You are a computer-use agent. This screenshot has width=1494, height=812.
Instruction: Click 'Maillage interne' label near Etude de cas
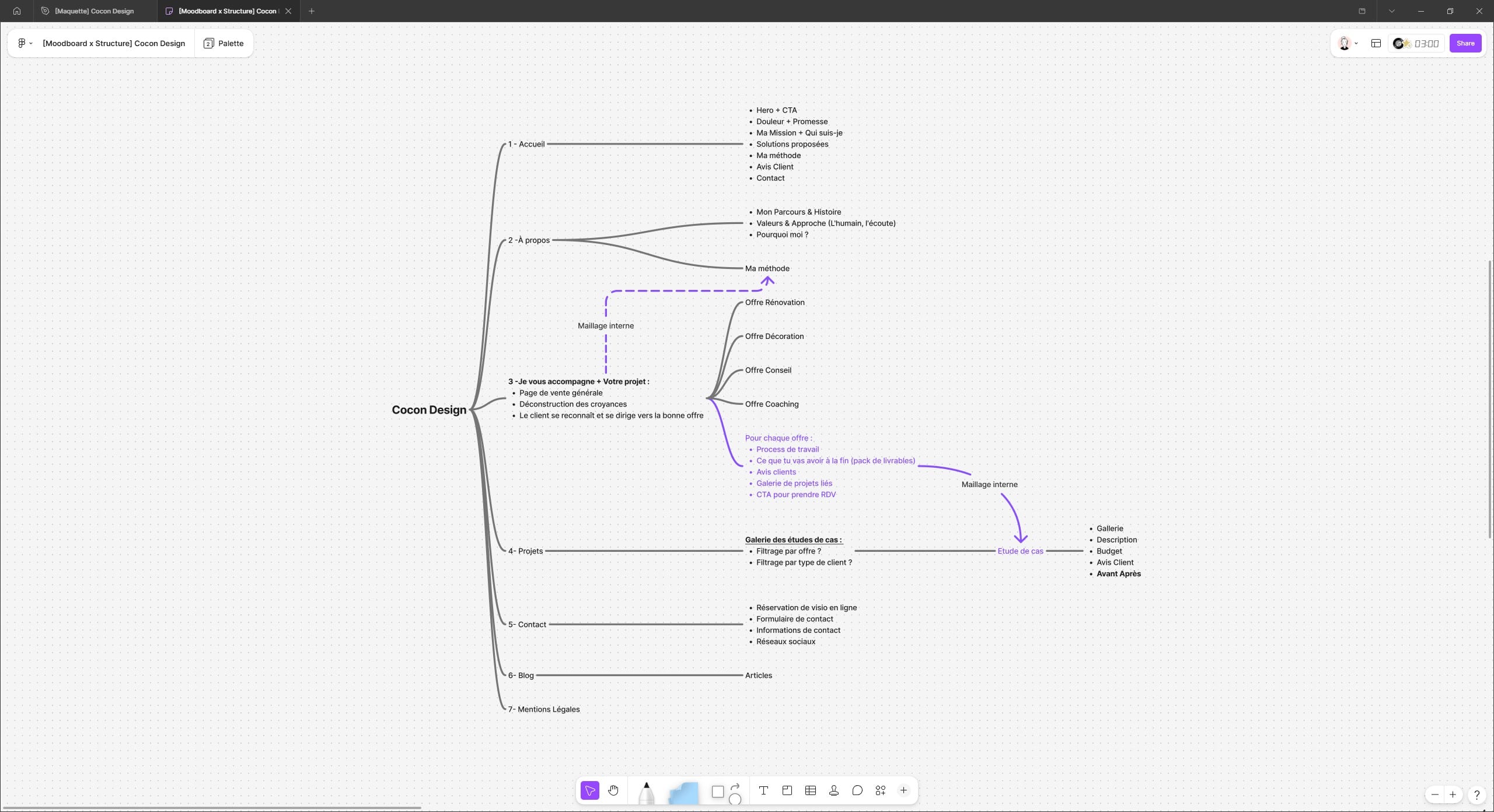(989, 484)
